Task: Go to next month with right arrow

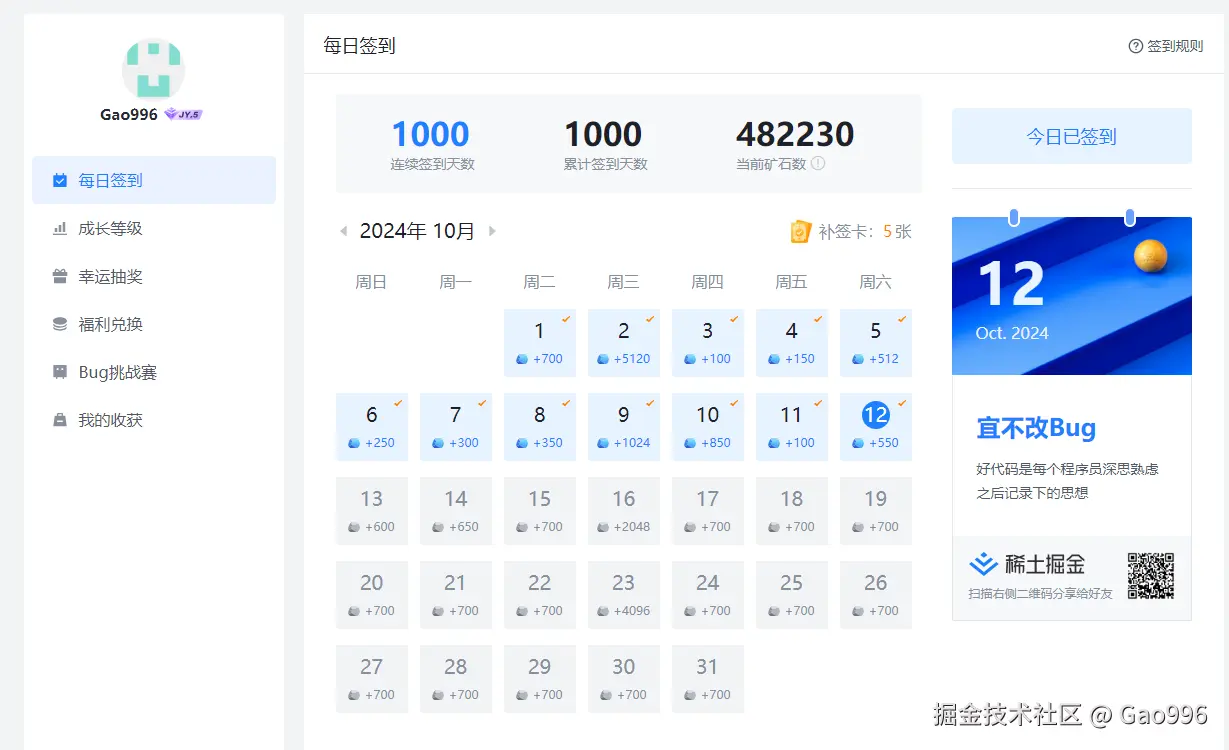Action: pyautogui.click(x=491, y=230)
